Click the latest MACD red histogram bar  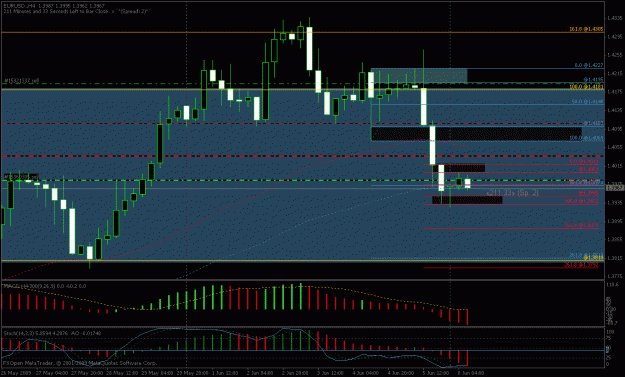pyautogui.click(x=467, y=317)
